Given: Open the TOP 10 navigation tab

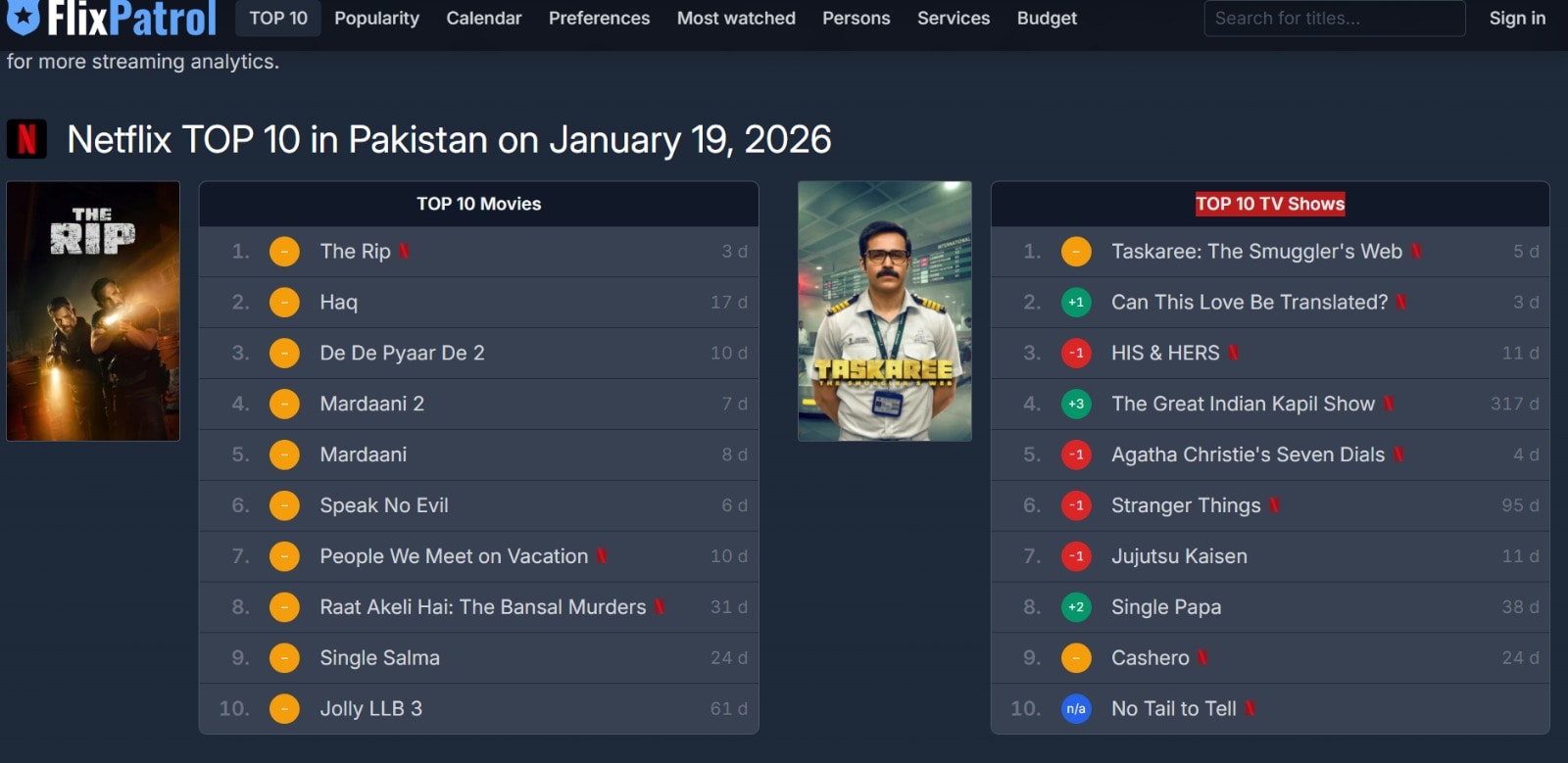Looking at the screenshot, I should click(278, 19).
